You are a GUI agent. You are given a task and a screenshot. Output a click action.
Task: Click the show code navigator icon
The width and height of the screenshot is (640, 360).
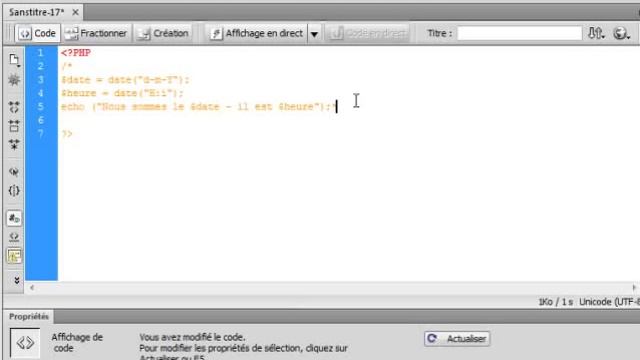[x=14, y=80]
